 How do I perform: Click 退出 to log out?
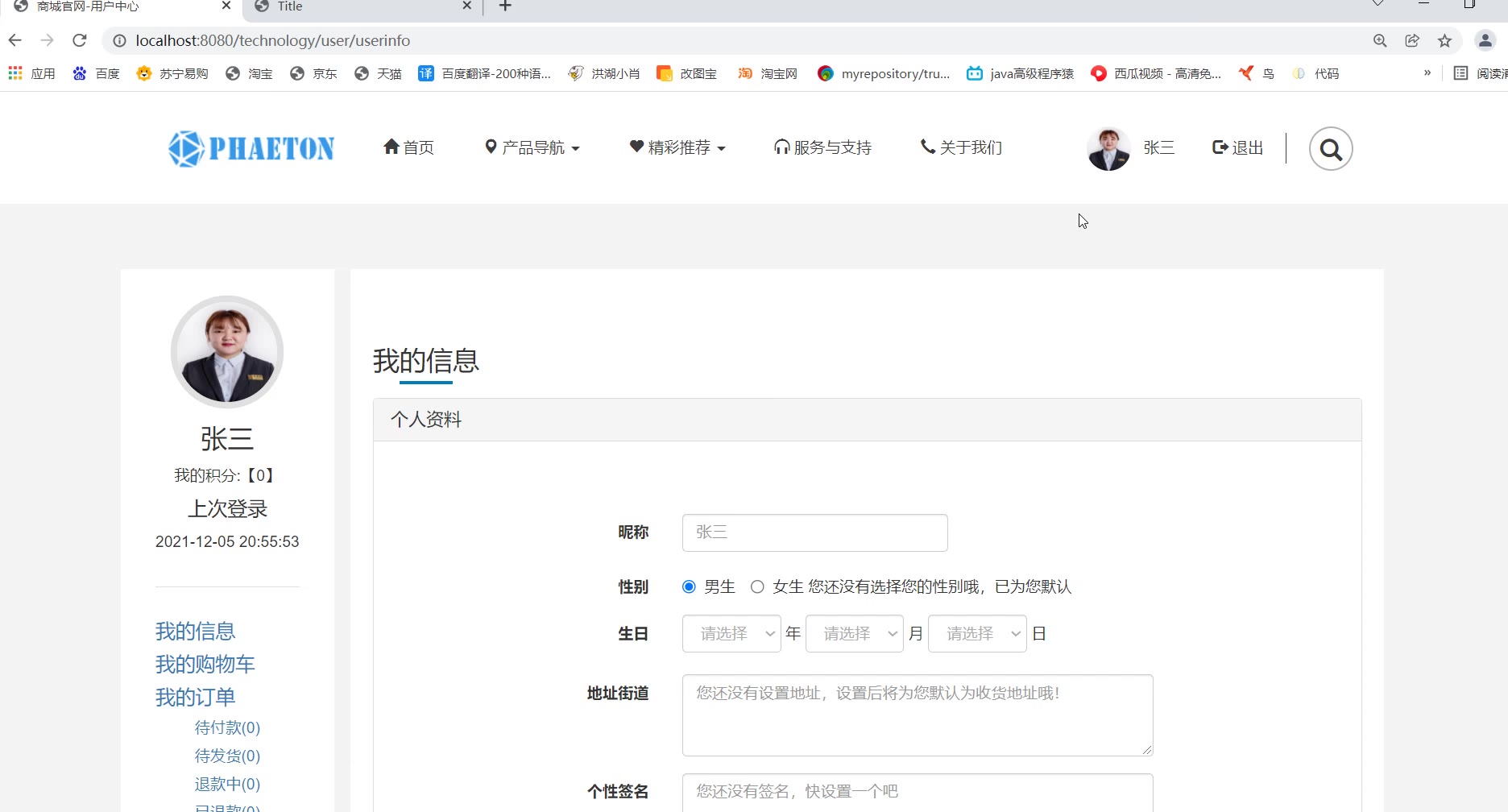[1237, 147]
